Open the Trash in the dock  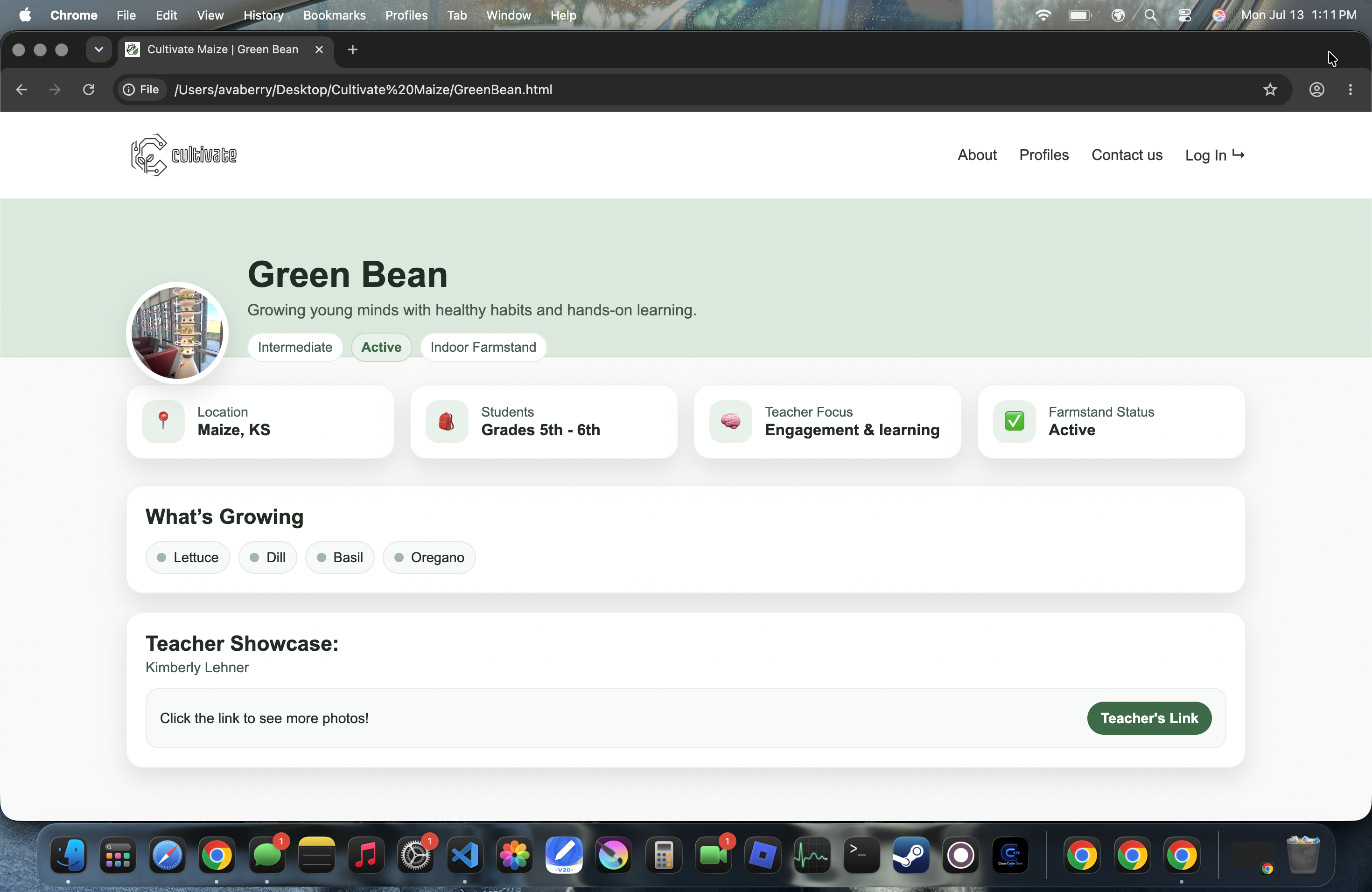click(1303, 855)
